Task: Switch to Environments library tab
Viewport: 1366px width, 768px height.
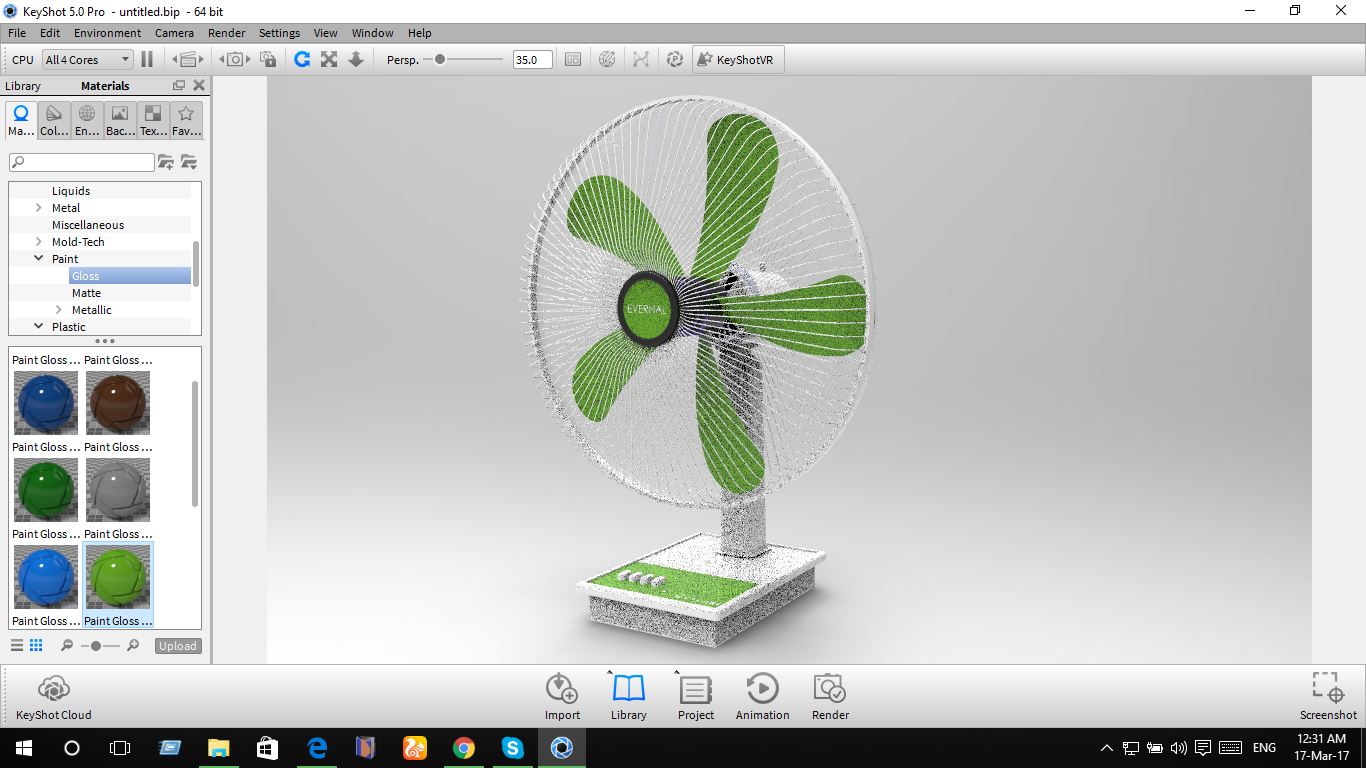Action: pos(87,120)
